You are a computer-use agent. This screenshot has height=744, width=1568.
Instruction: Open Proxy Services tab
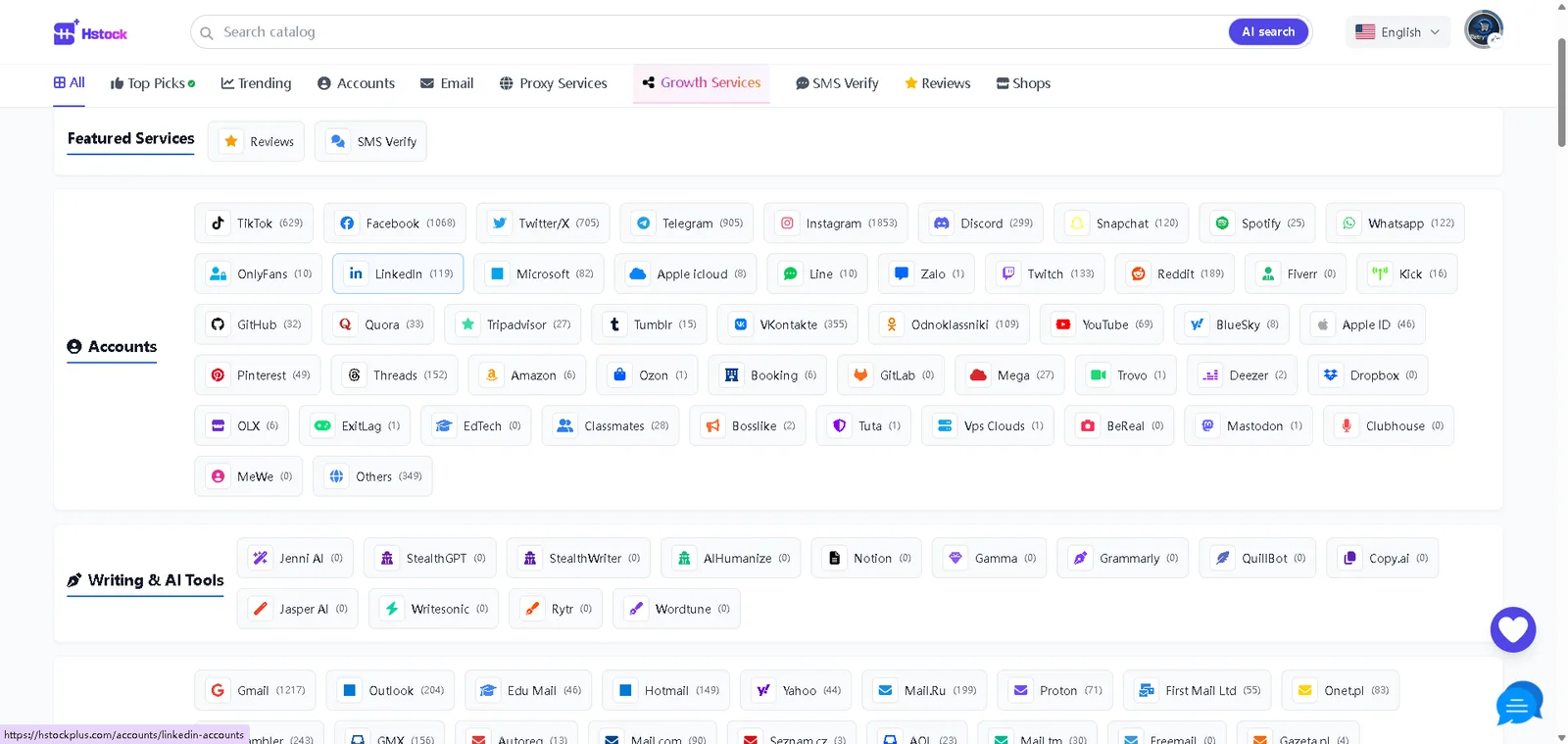tap(553, 83)
